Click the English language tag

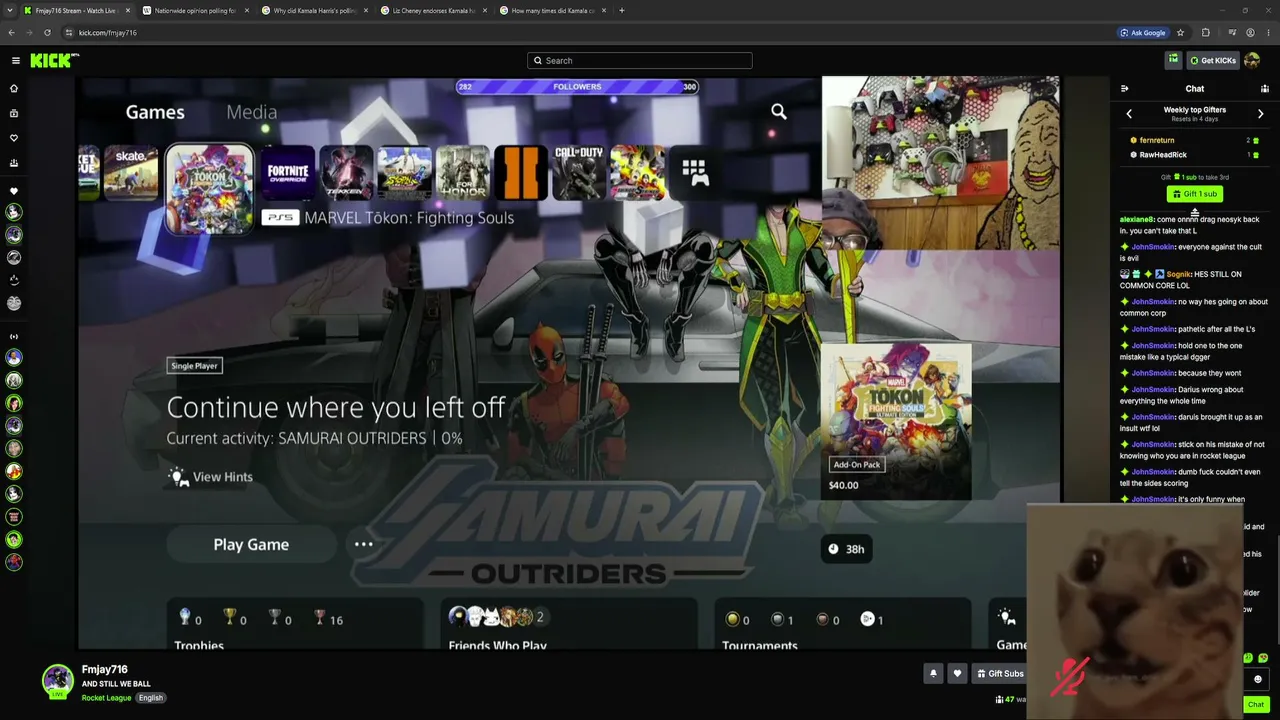click(x=151, y=698)
